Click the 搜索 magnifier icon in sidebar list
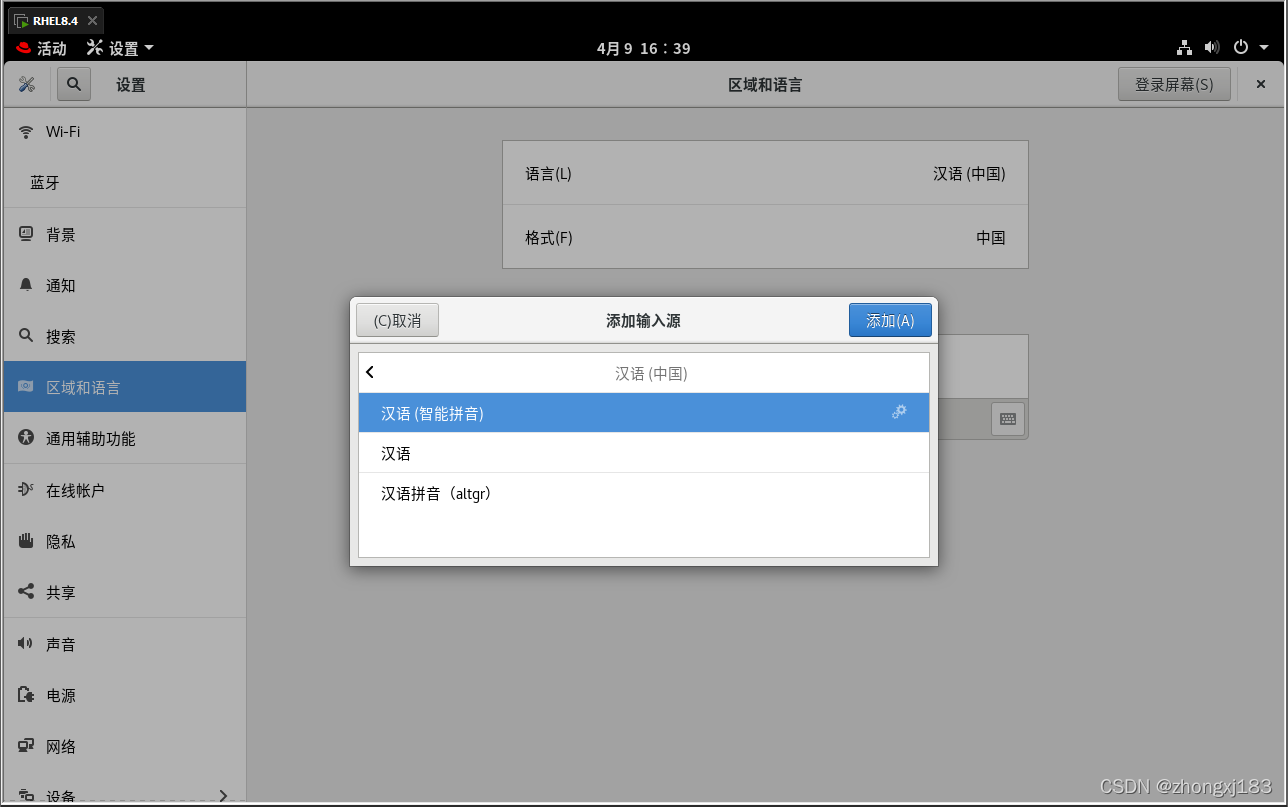The image size is (1288, 807). pos(26,336)
